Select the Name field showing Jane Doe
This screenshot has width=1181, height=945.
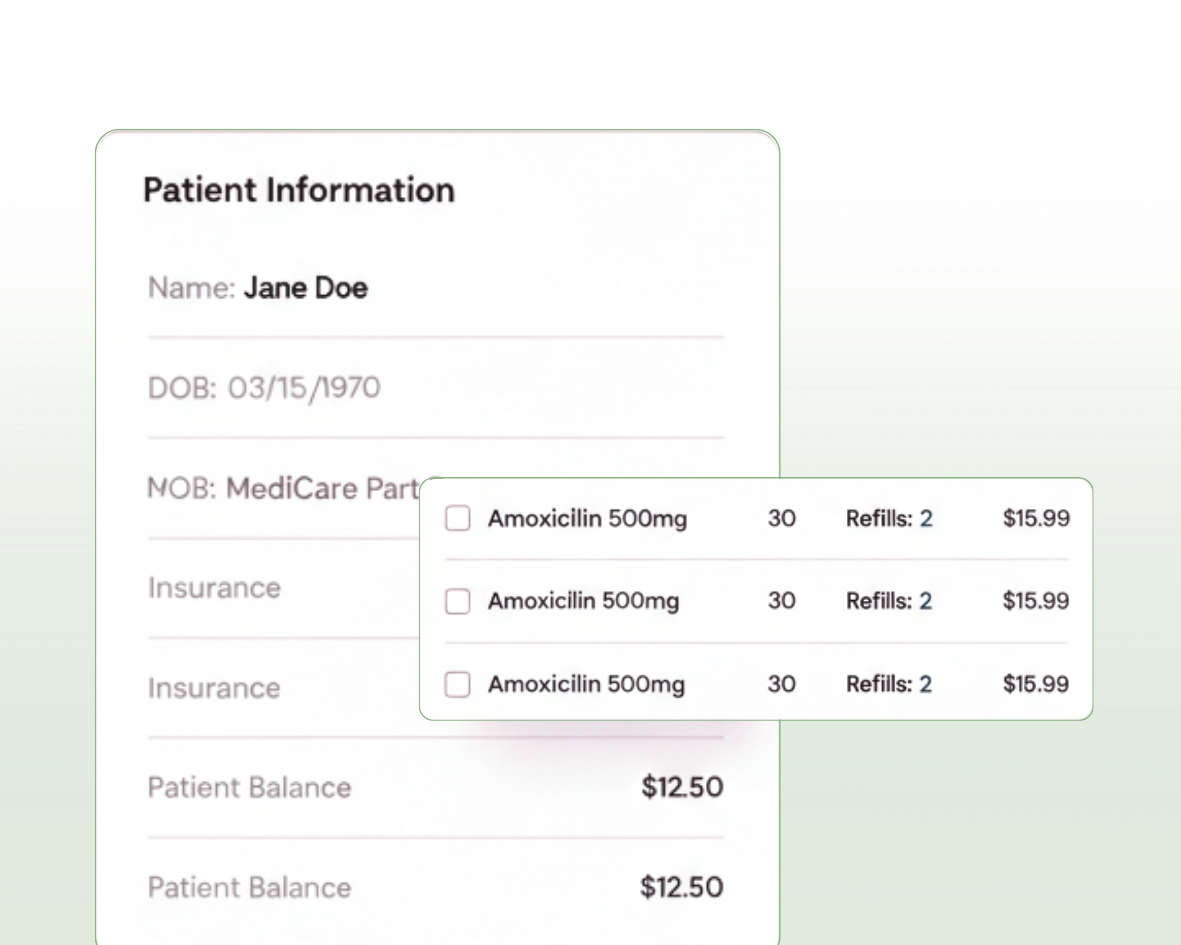pyautogui.click(x=257, y=288)
